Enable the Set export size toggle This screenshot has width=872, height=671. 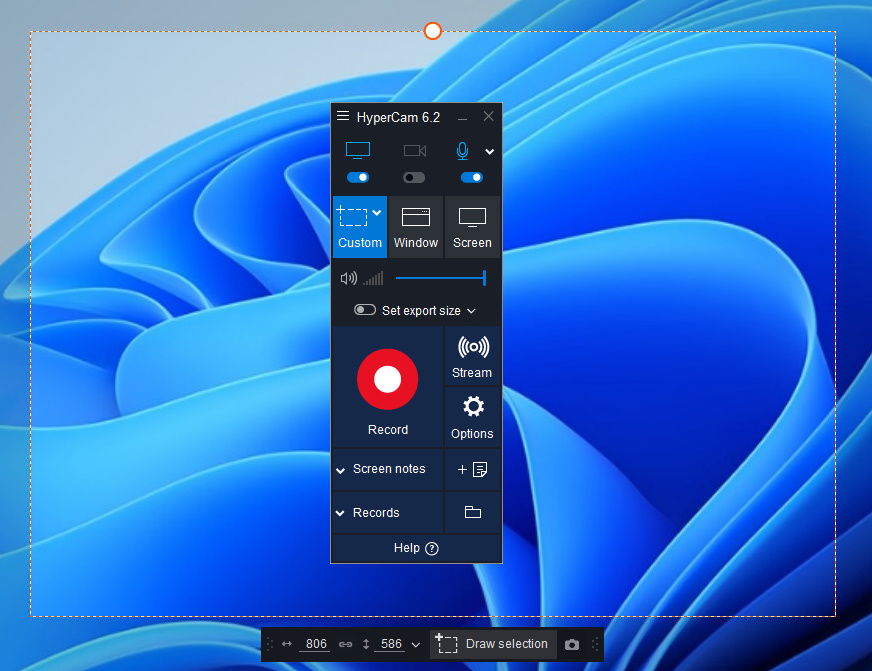(x=365, y=310)
